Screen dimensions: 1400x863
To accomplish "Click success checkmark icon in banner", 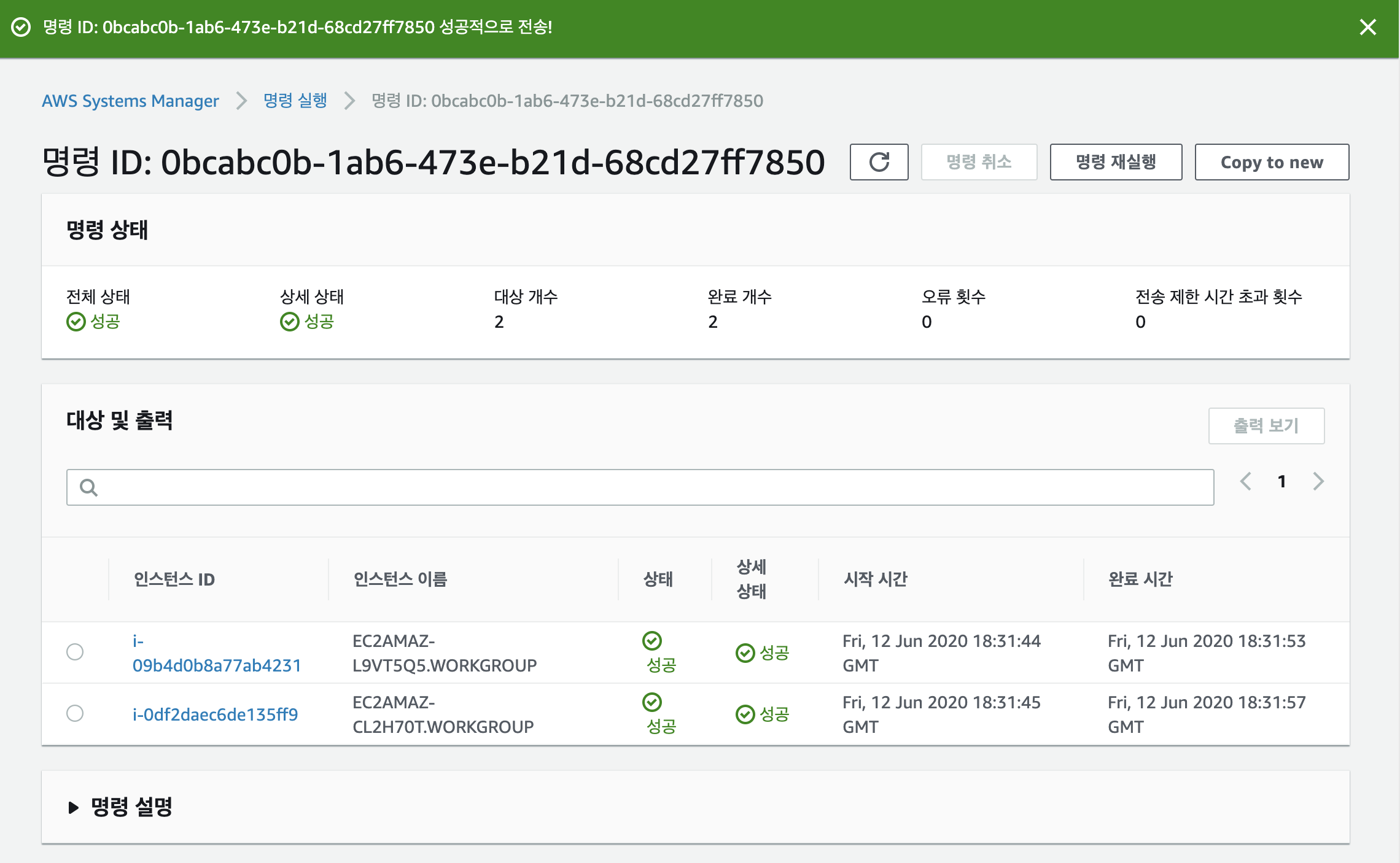I will pyautogui.click(x=21, y=27).
